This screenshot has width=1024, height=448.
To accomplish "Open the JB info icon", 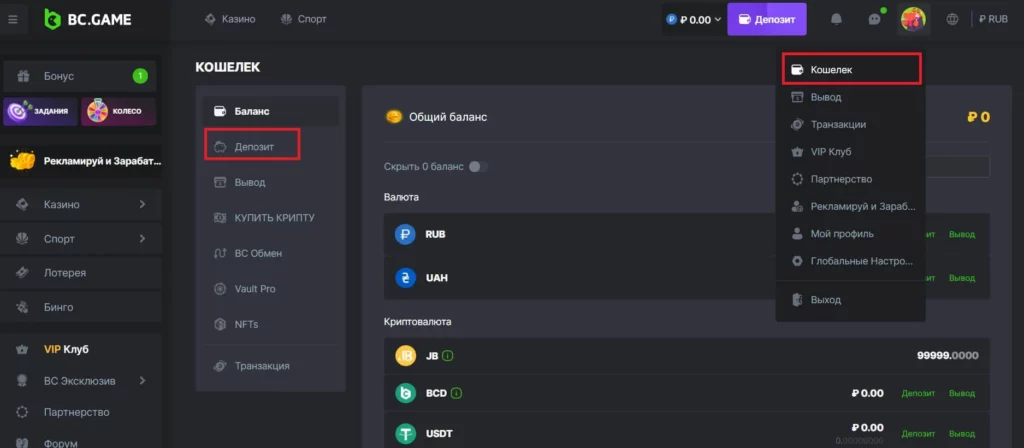I will [448, 356].
